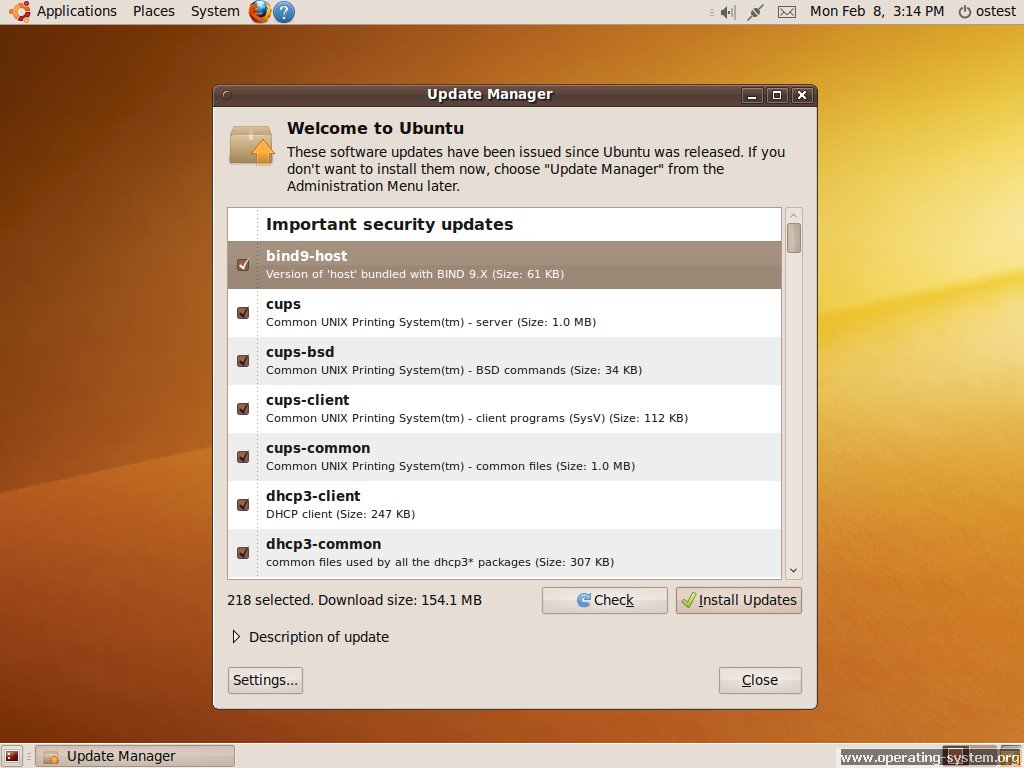Select Update Manager in the taskbar
The width and height of the screenshot is (1024, 768).
135,756
